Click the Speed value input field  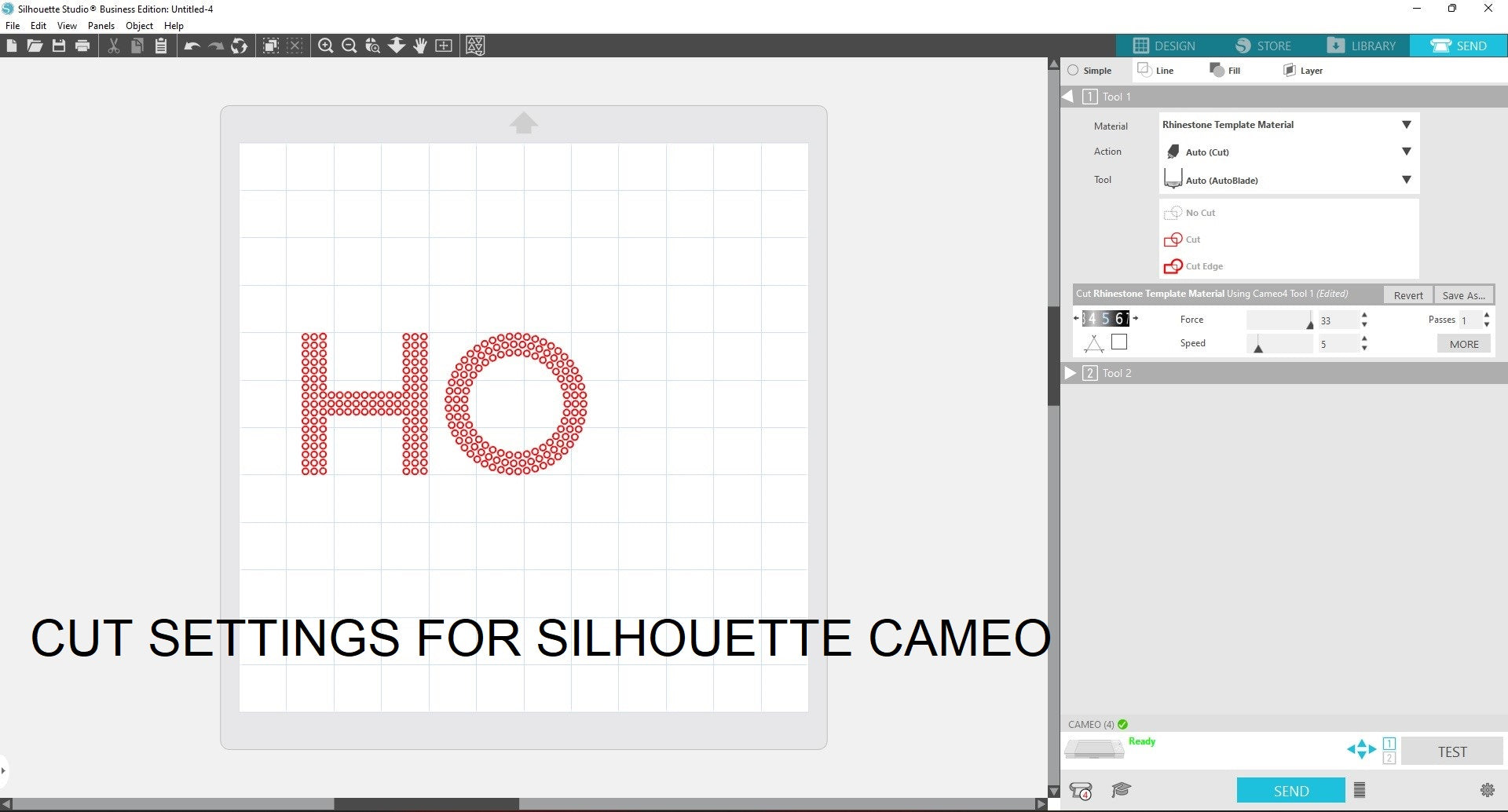1338,344
